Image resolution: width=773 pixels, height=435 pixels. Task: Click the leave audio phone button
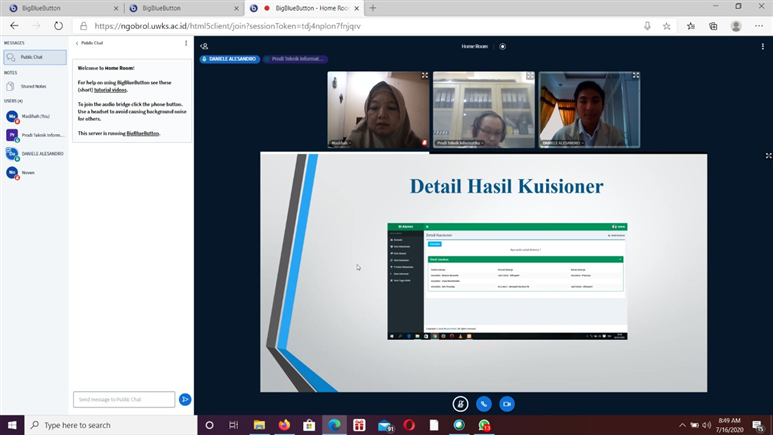484,404
